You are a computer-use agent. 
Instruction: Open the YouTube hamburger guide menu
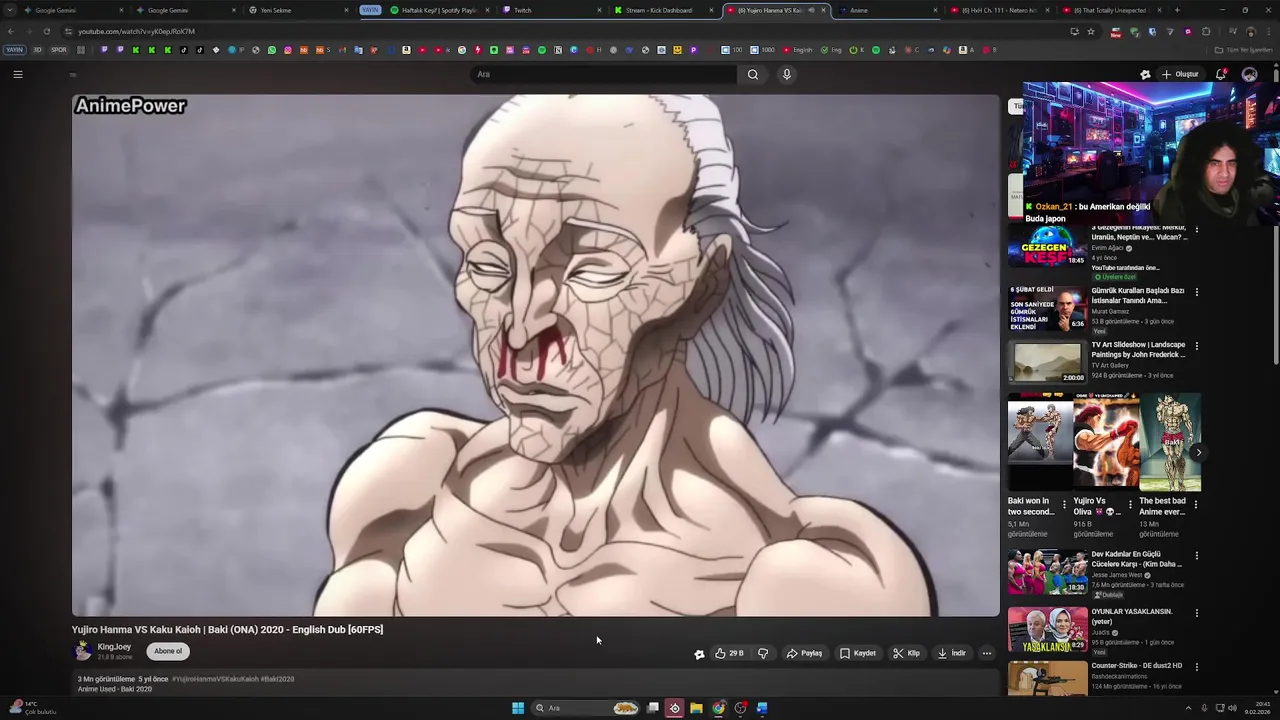click(x=18, y=74)
